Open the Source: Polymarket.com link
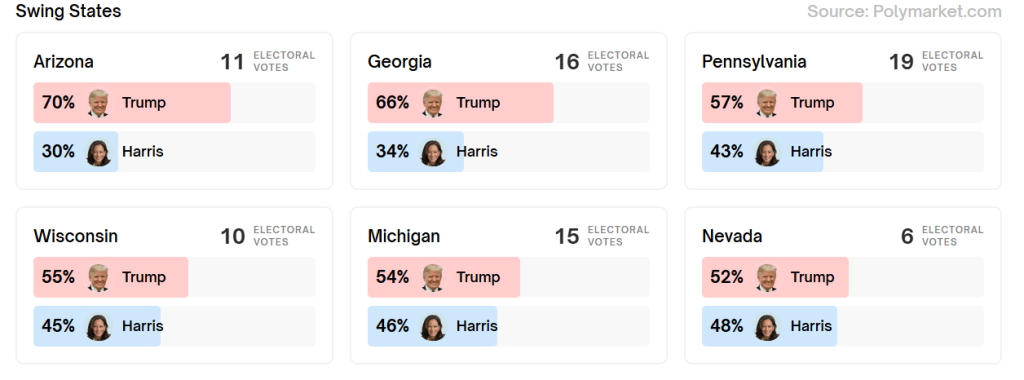The height and width of the screenshot is (380, 1024). point(904,12)
